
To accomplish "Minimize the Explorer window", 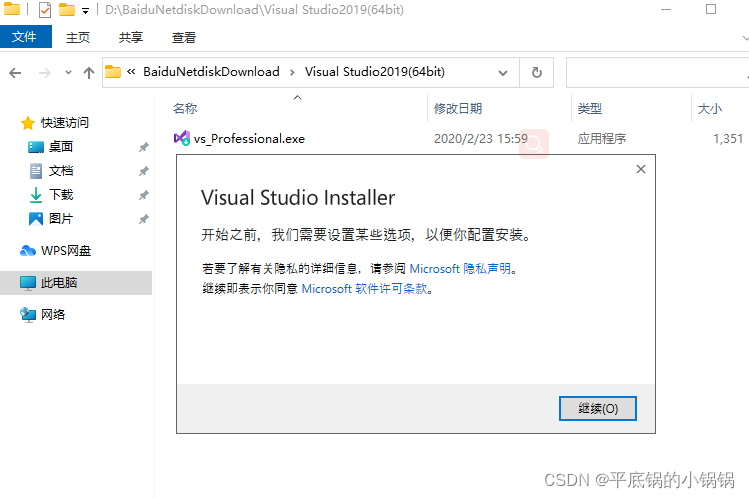I will click(666, 10).
